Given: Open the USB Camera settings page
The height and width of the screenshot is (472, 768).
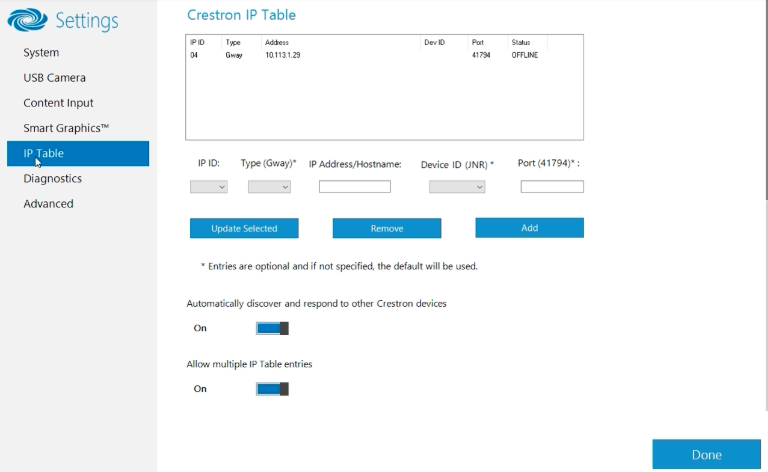Looking at the screenshot, I should 54,77.
